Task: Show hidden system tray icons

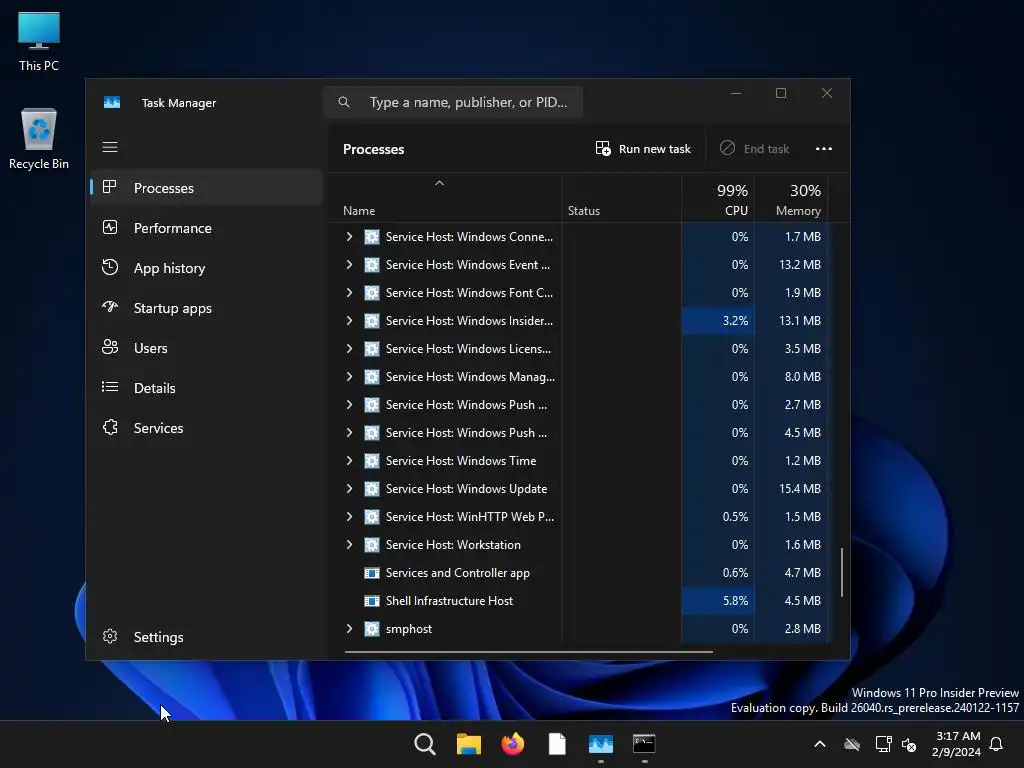Action: 820,744
